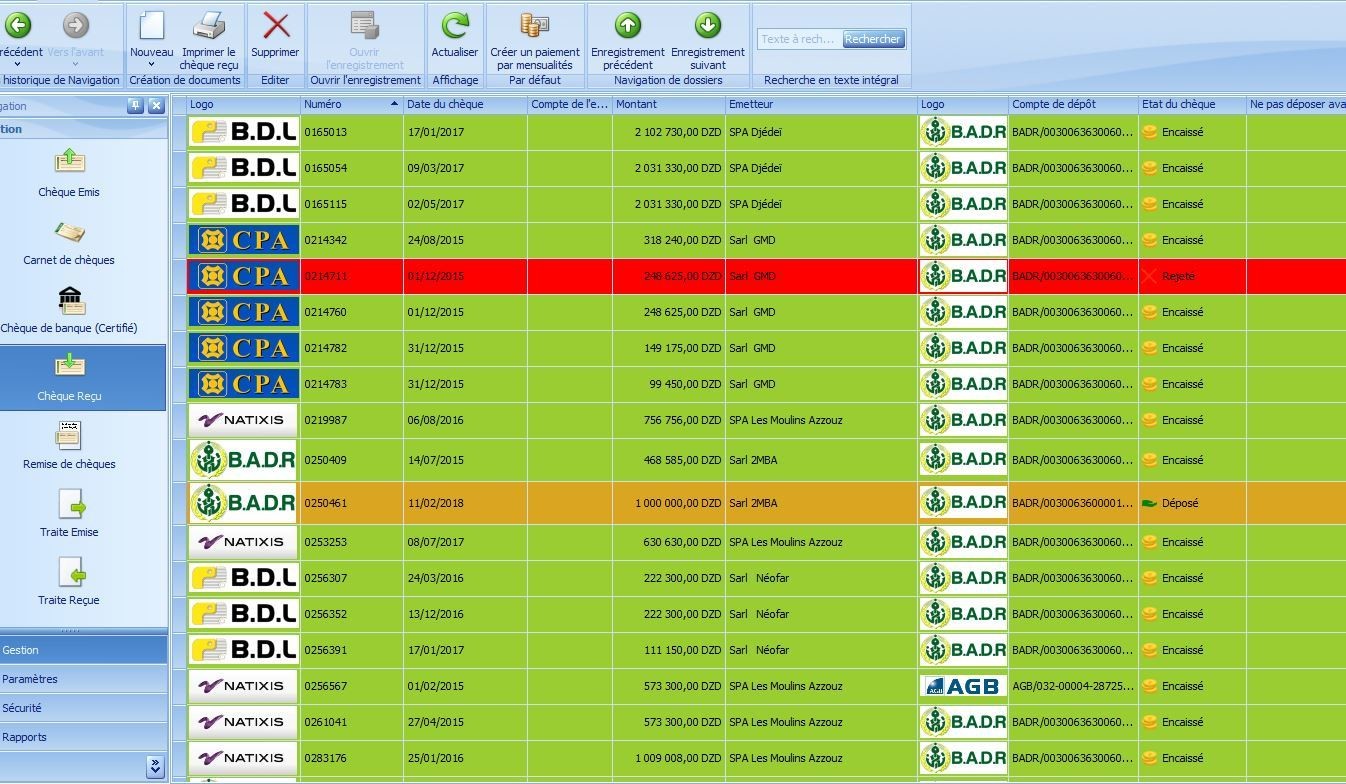1346x784 pixels.
Task: Focus the Texte à rechercher search field
Action: coord(799,39)
